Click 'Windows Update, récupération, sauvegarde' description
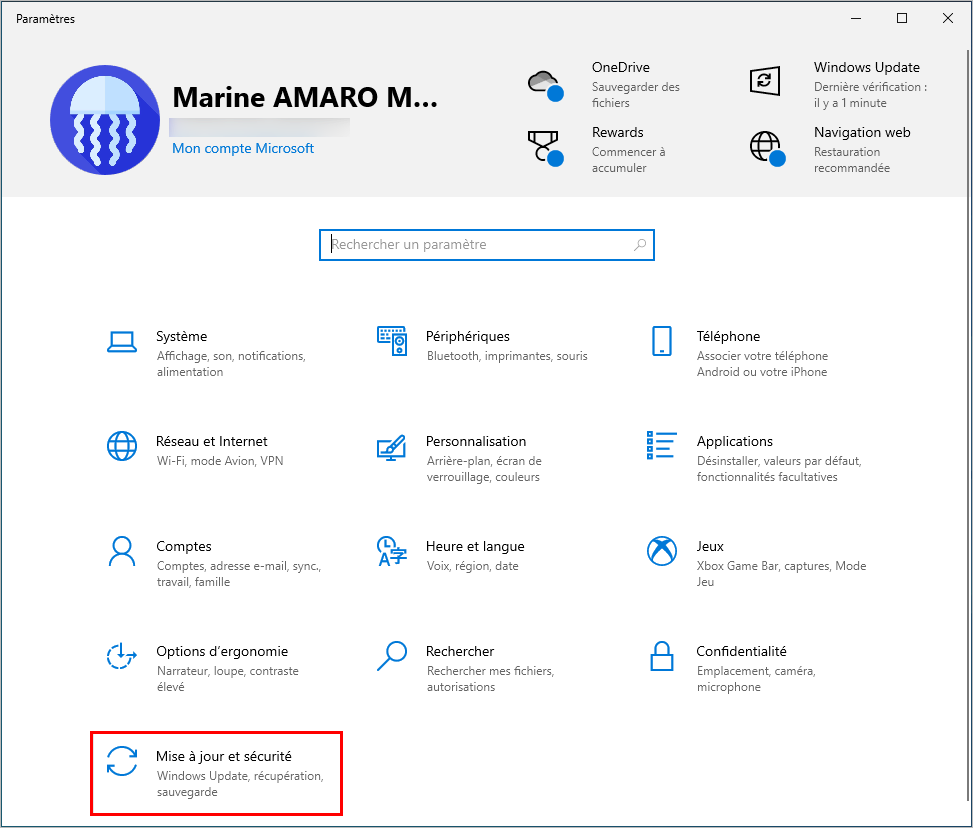The image size is (973, 828). pyautogui.click(x=240, y=783)
